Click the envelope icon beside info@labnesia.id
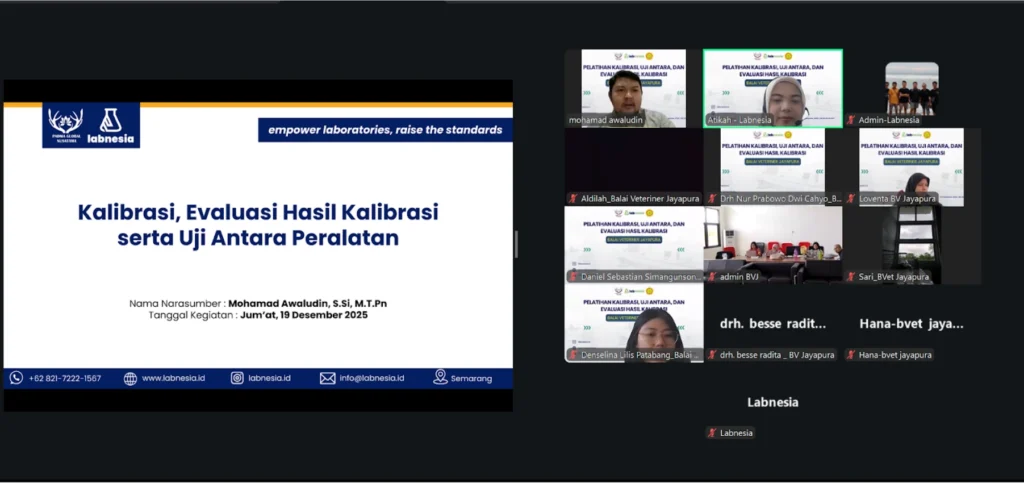 (327, 378)
